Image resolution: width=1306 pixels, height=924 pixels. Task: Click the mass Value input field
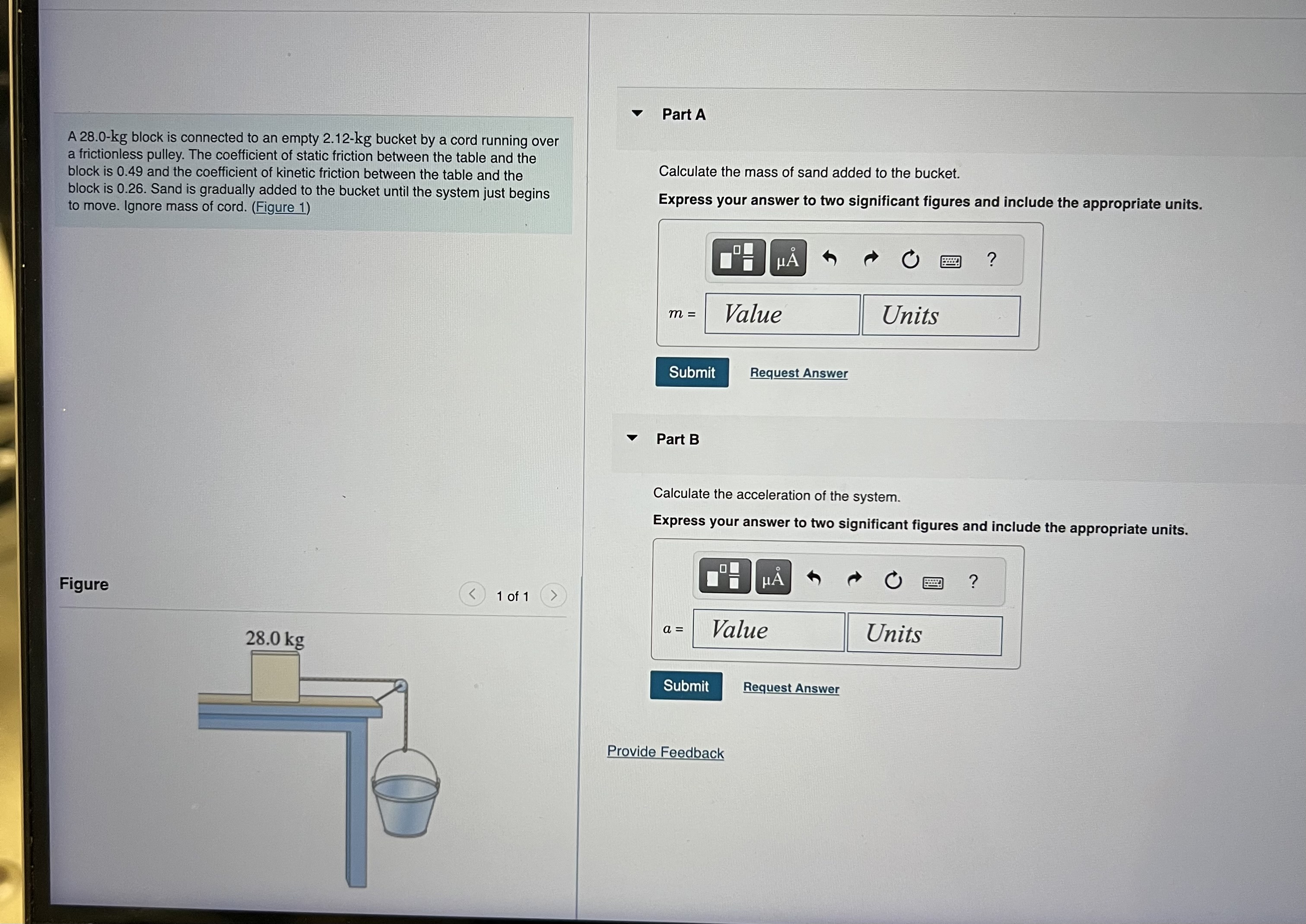click(x=782, y=314)
